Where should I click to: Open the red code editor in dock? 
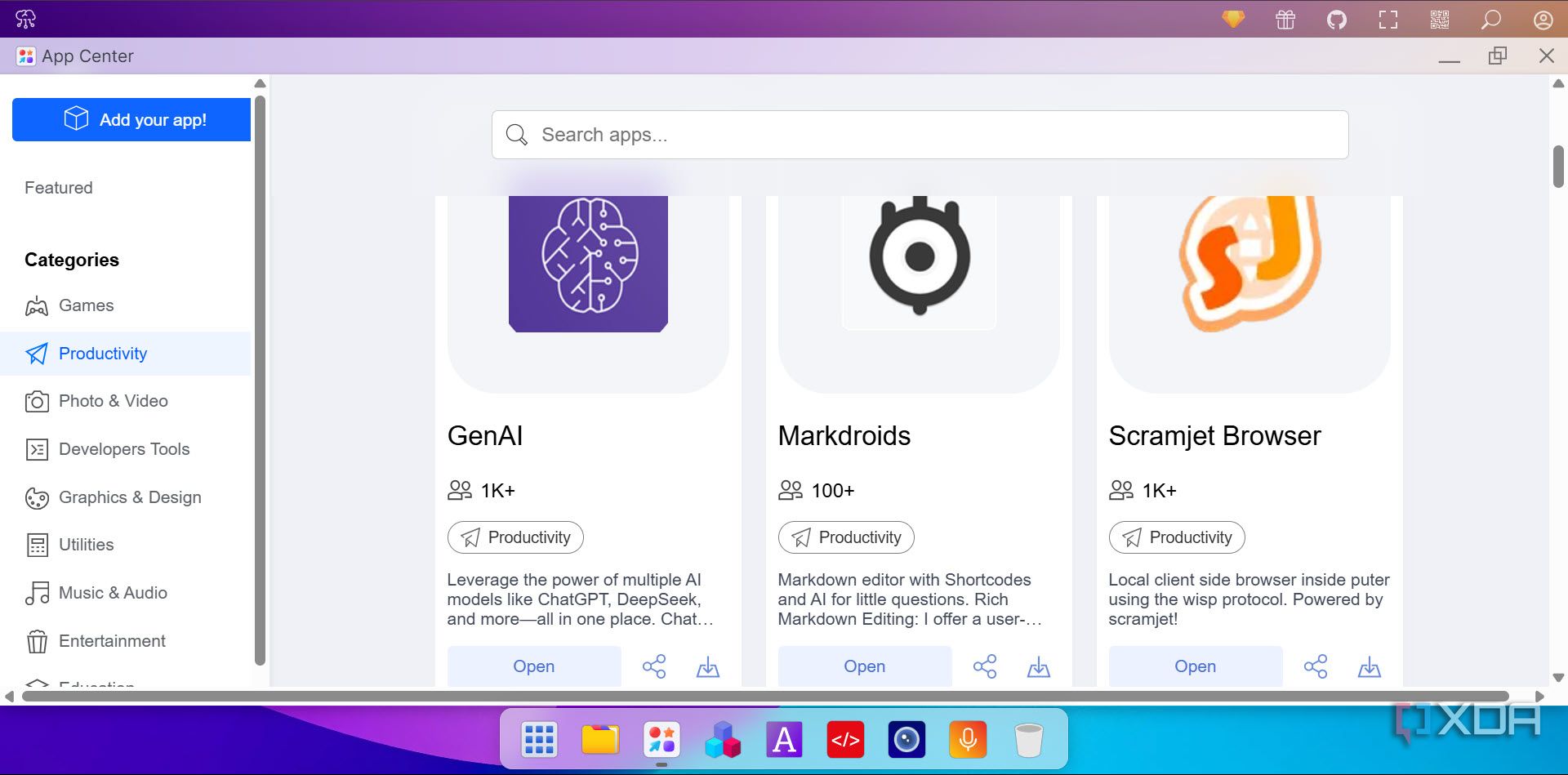[x=845, y=740]
